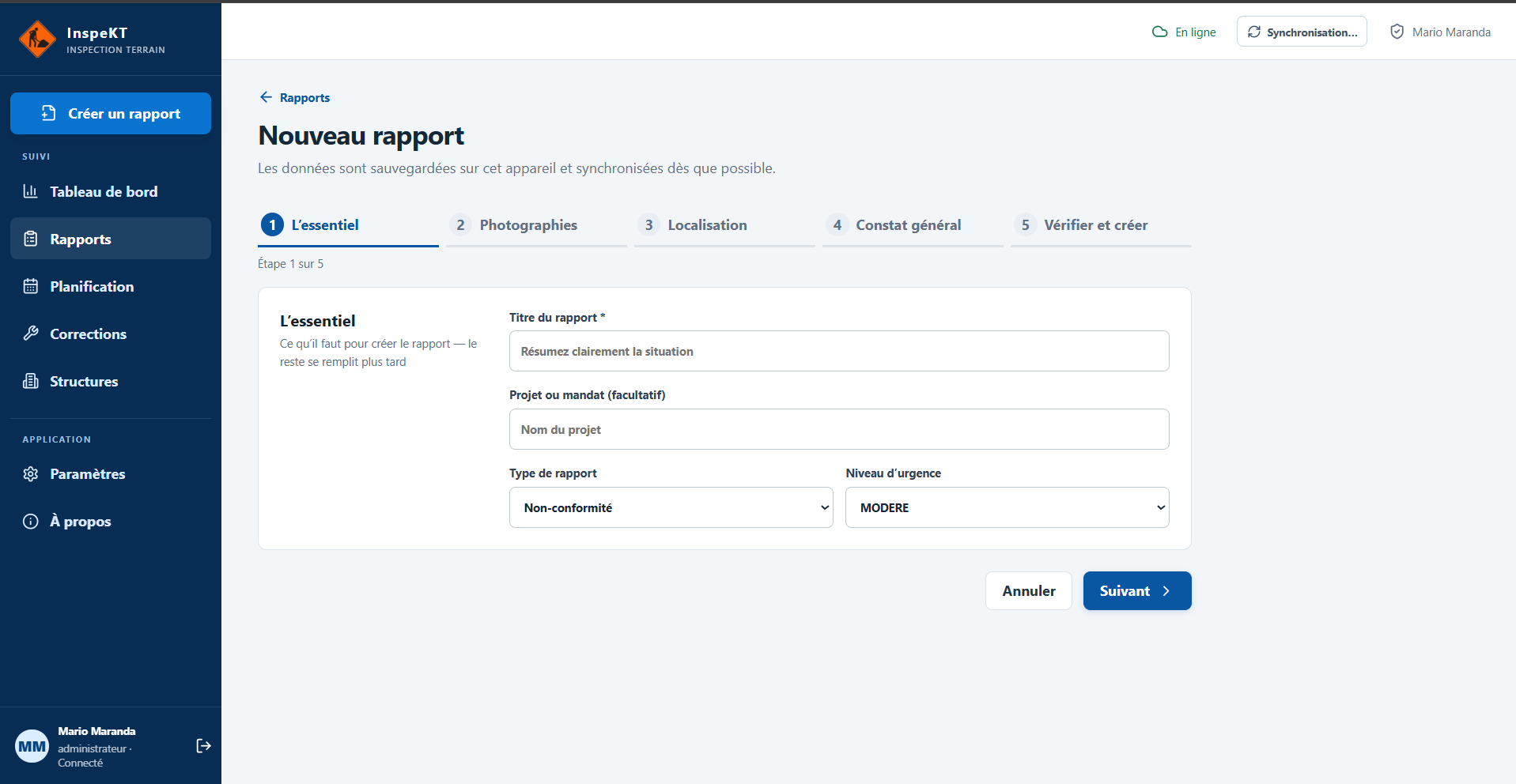Click the Titre du rapport label

(558, 318)
